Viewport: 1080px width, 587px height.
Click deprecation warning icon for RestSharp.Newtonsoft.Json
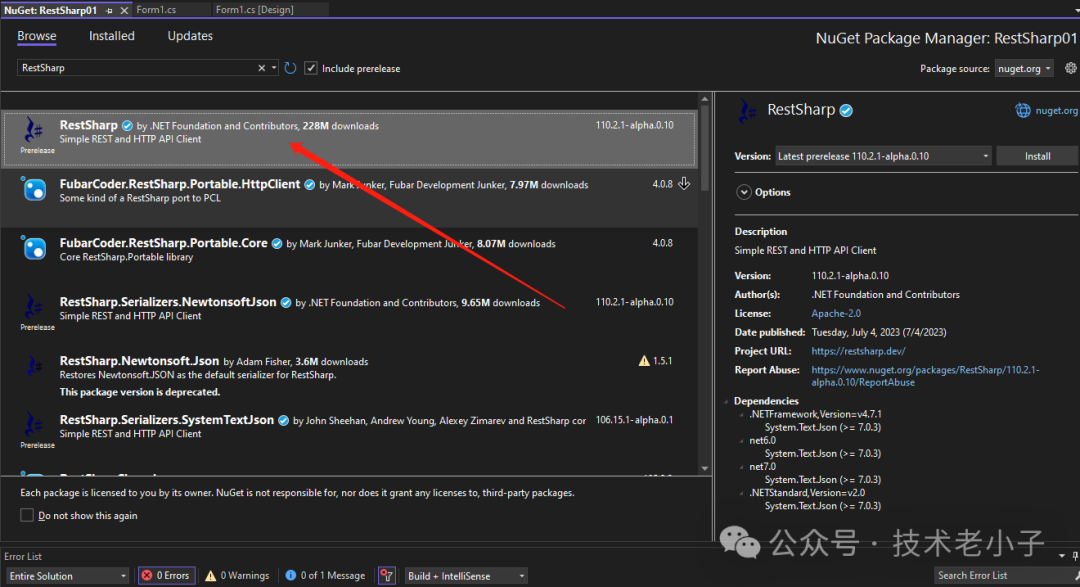pos(644,361)
